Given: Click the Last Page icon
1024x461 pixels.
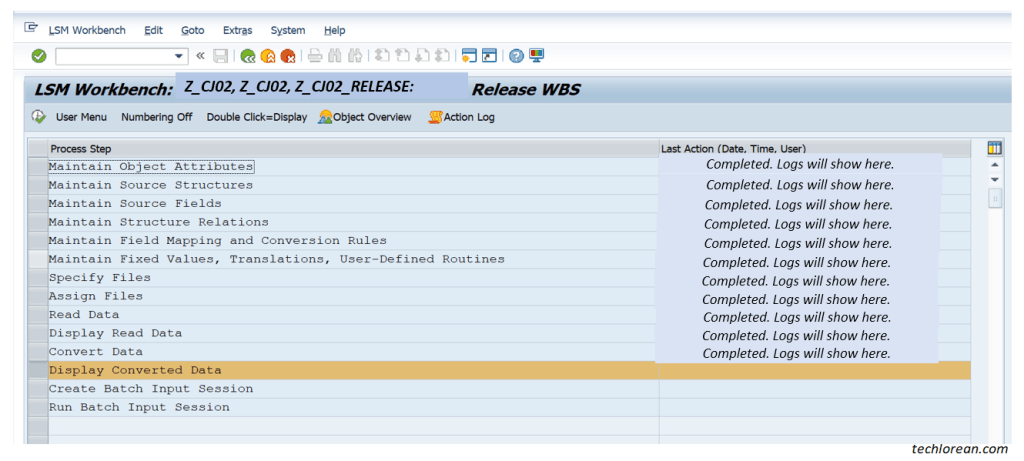Looking at the screenshot, I should point(442,56).
